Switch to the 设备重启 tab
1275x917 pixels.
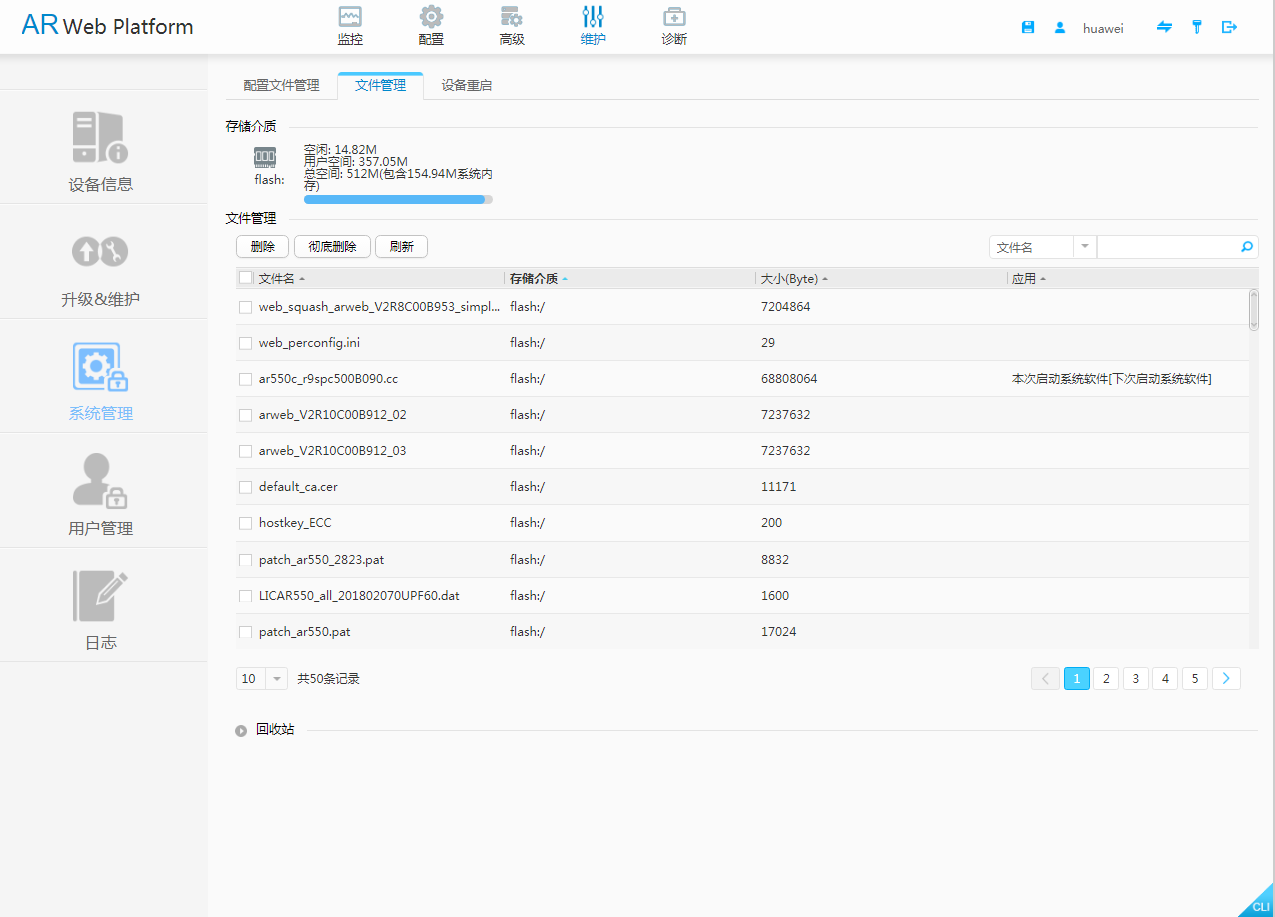point(466,86)
